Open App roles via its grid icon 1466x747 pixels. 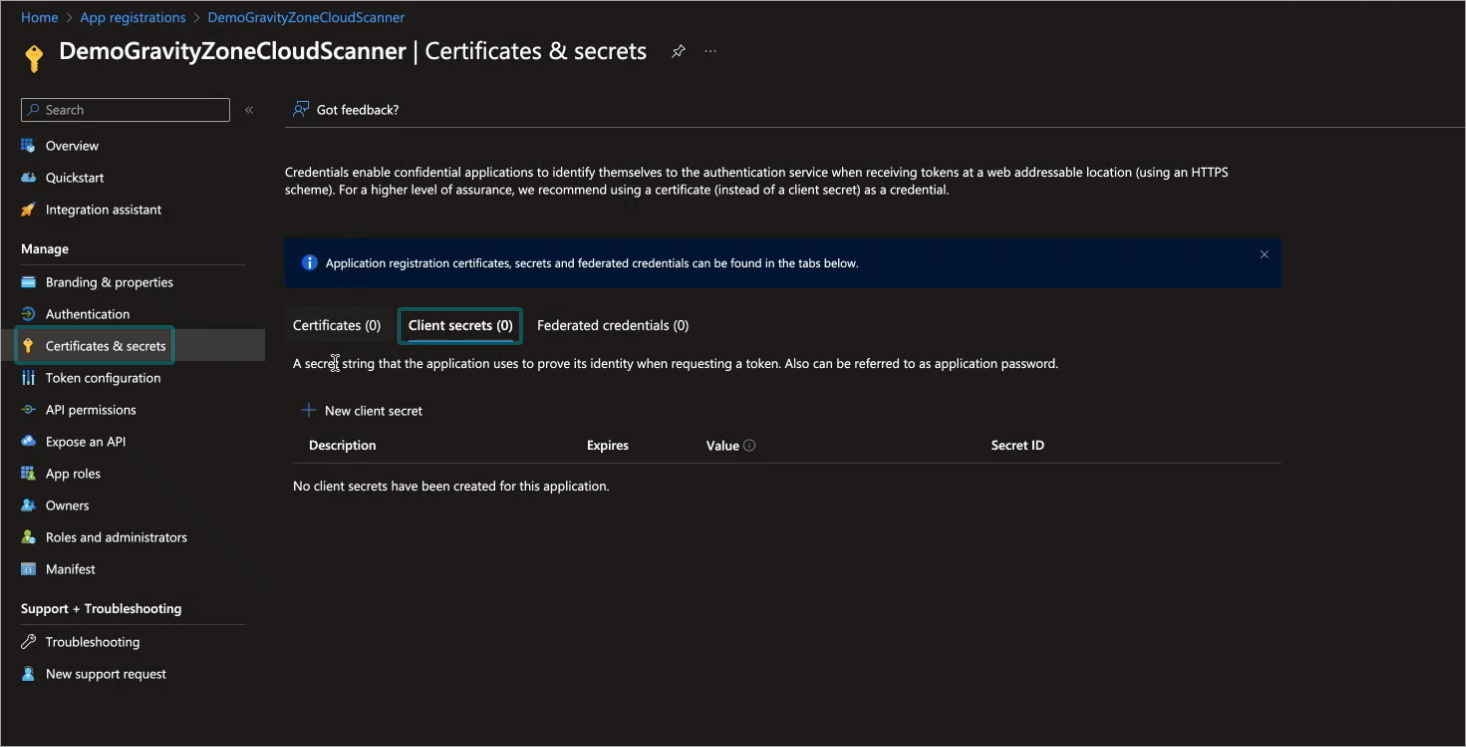click(x=29, y=473)
